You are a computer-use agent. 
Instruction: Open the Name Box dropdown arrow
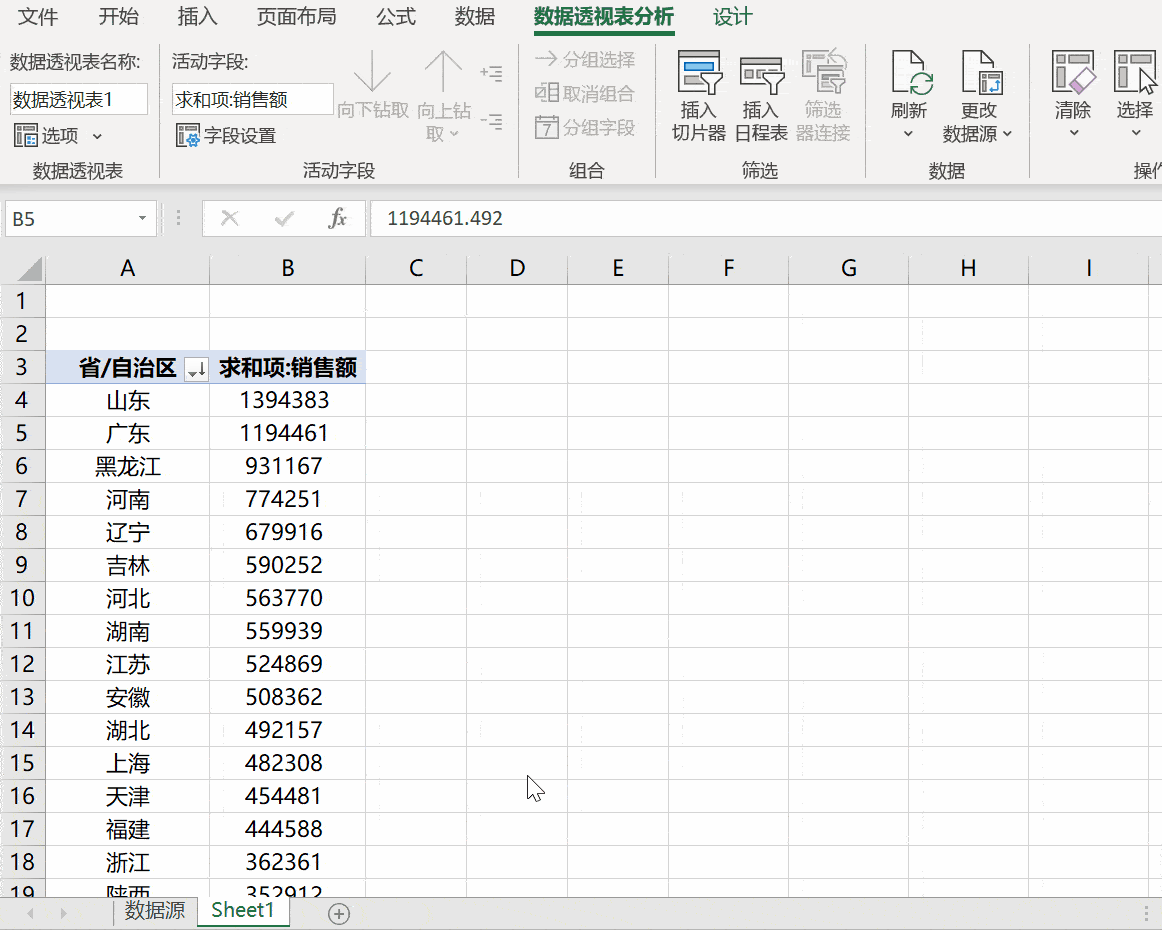coord(141,218)
